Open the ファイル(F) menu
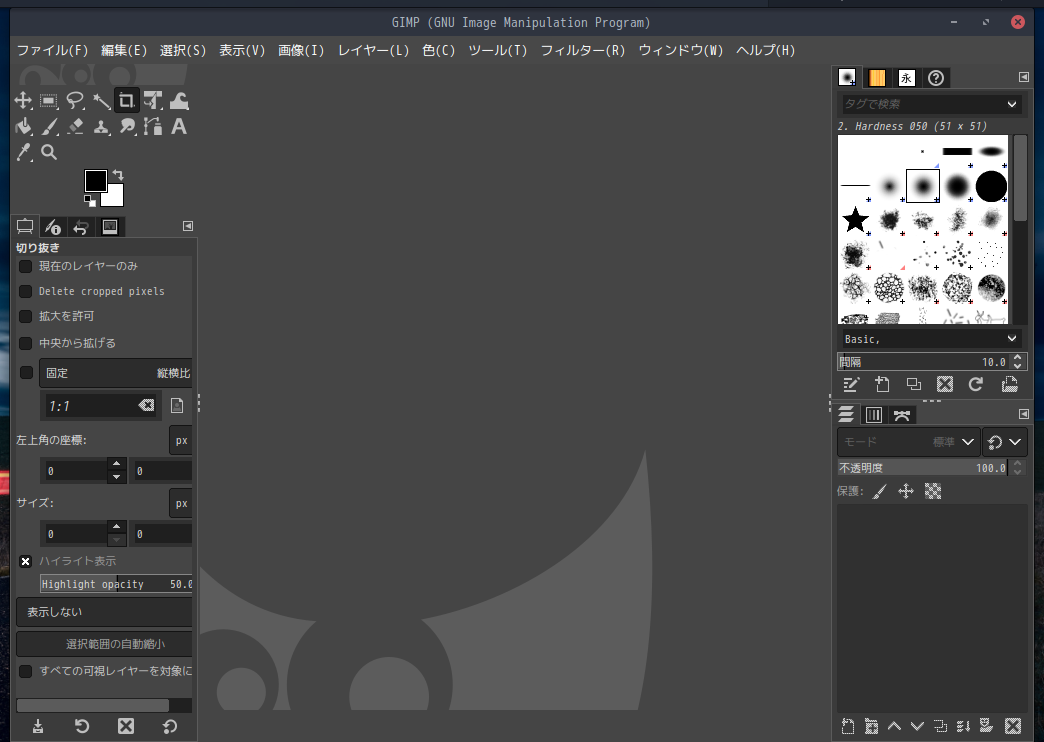Screen dimensions: 1044x742 click(x=52, y=51)
